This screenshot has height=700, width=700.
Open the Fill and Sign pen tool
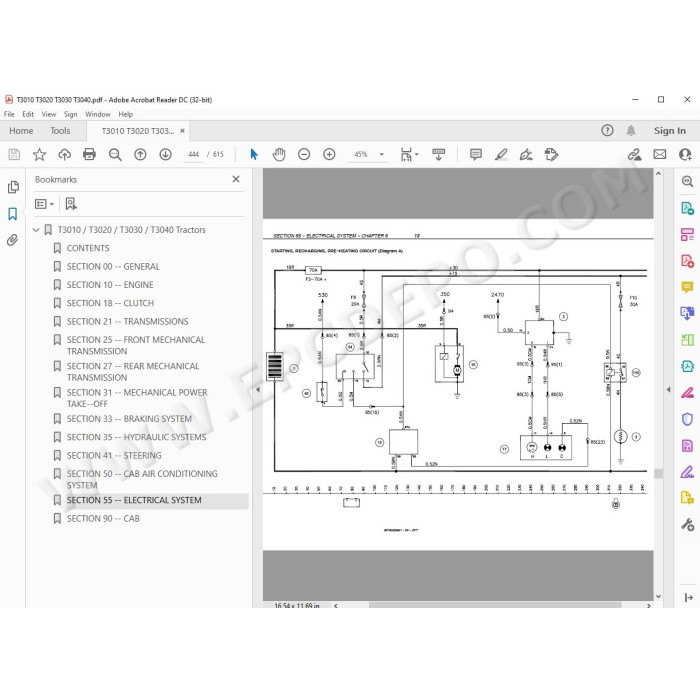click(x=526, y=154)
